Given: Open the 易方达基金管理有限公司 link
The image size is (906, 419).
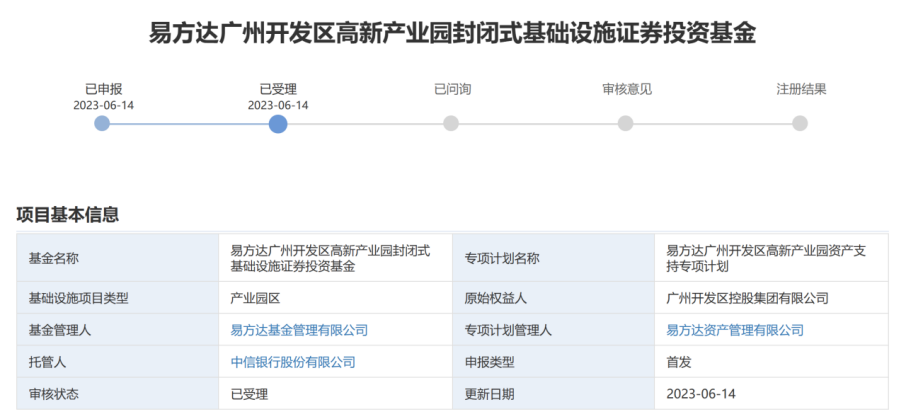Looking at the screenshot, I should point(299,330).
